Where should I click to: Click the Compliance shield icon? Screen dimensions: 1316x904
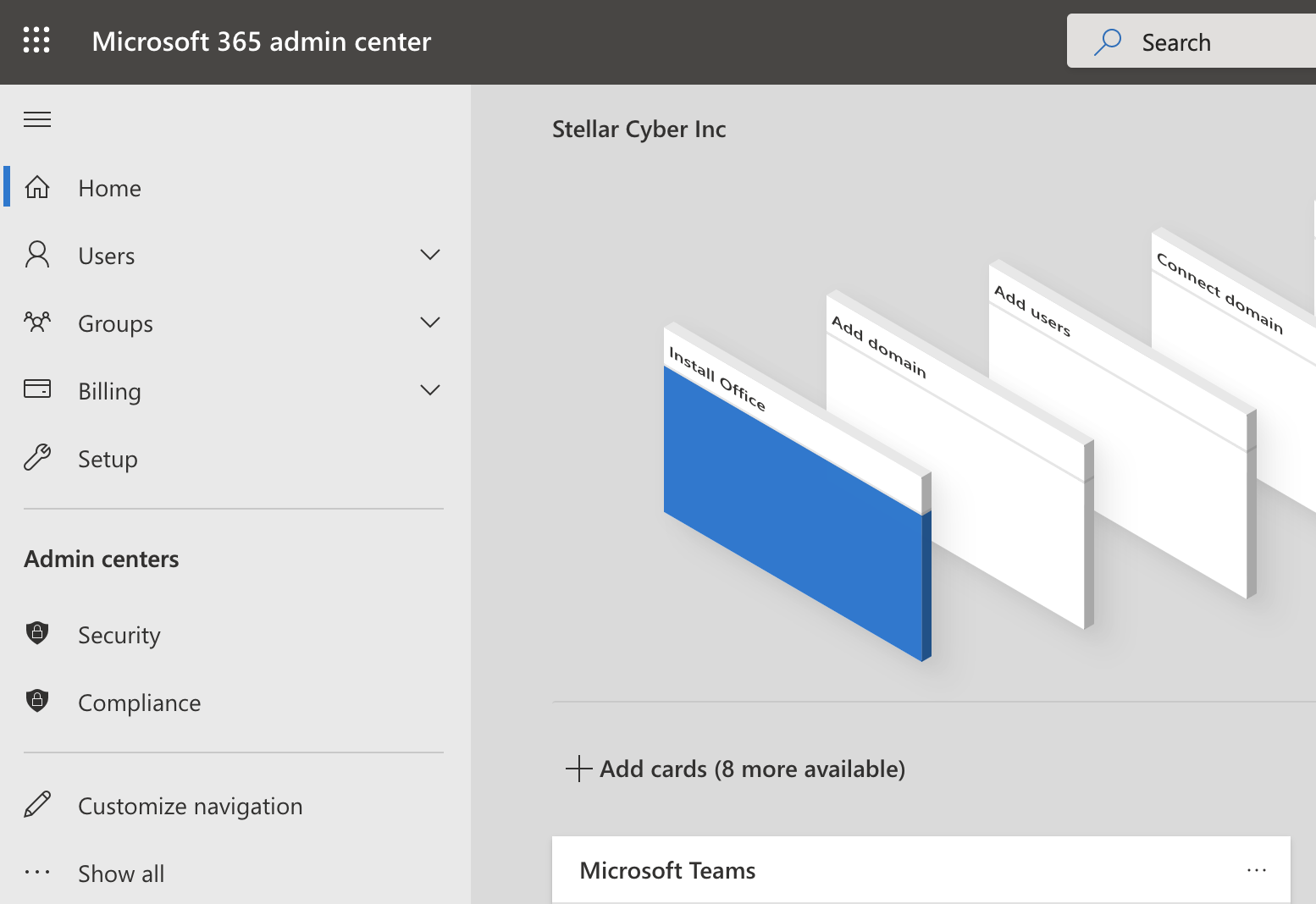tap(37, 701)
